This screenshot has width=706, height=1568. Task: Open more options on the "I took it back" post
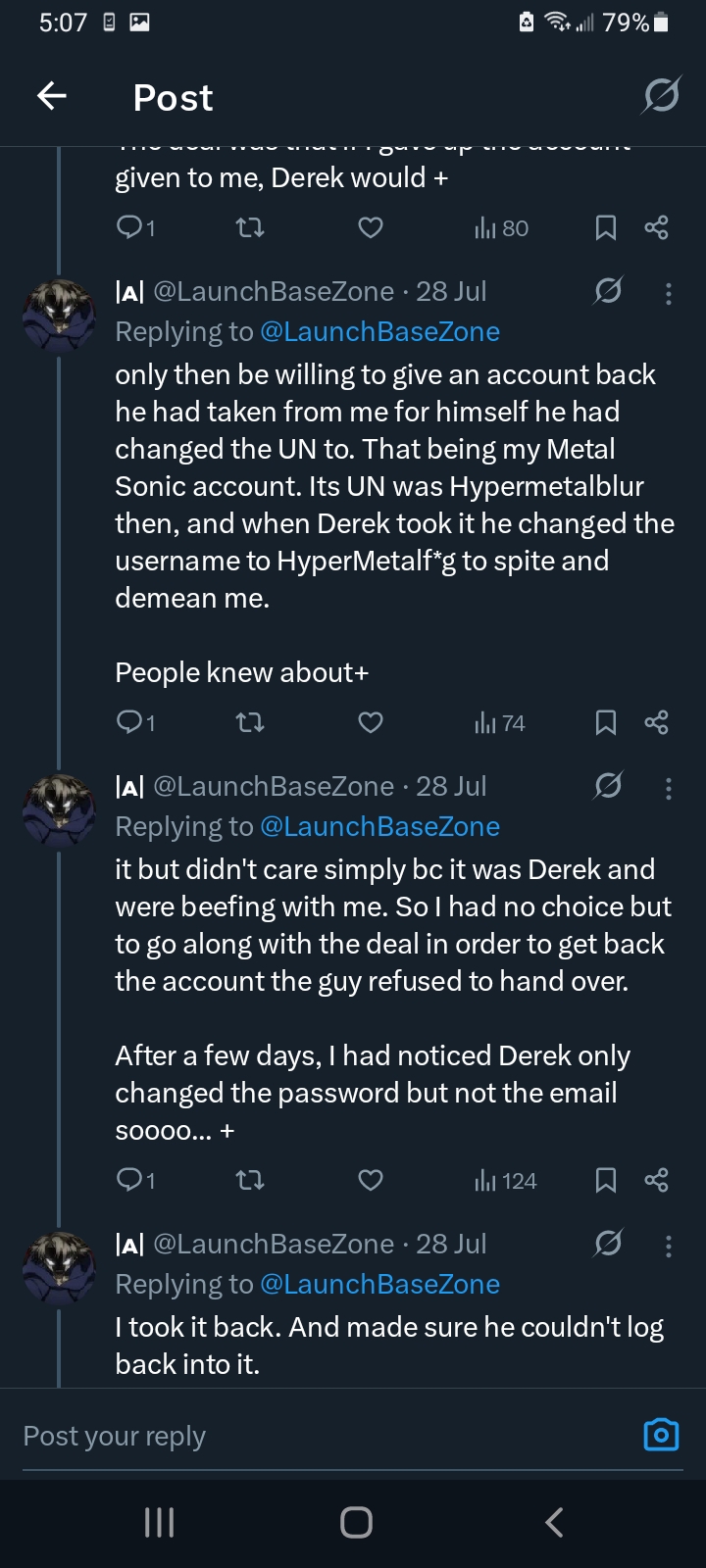pos(669,1246)
